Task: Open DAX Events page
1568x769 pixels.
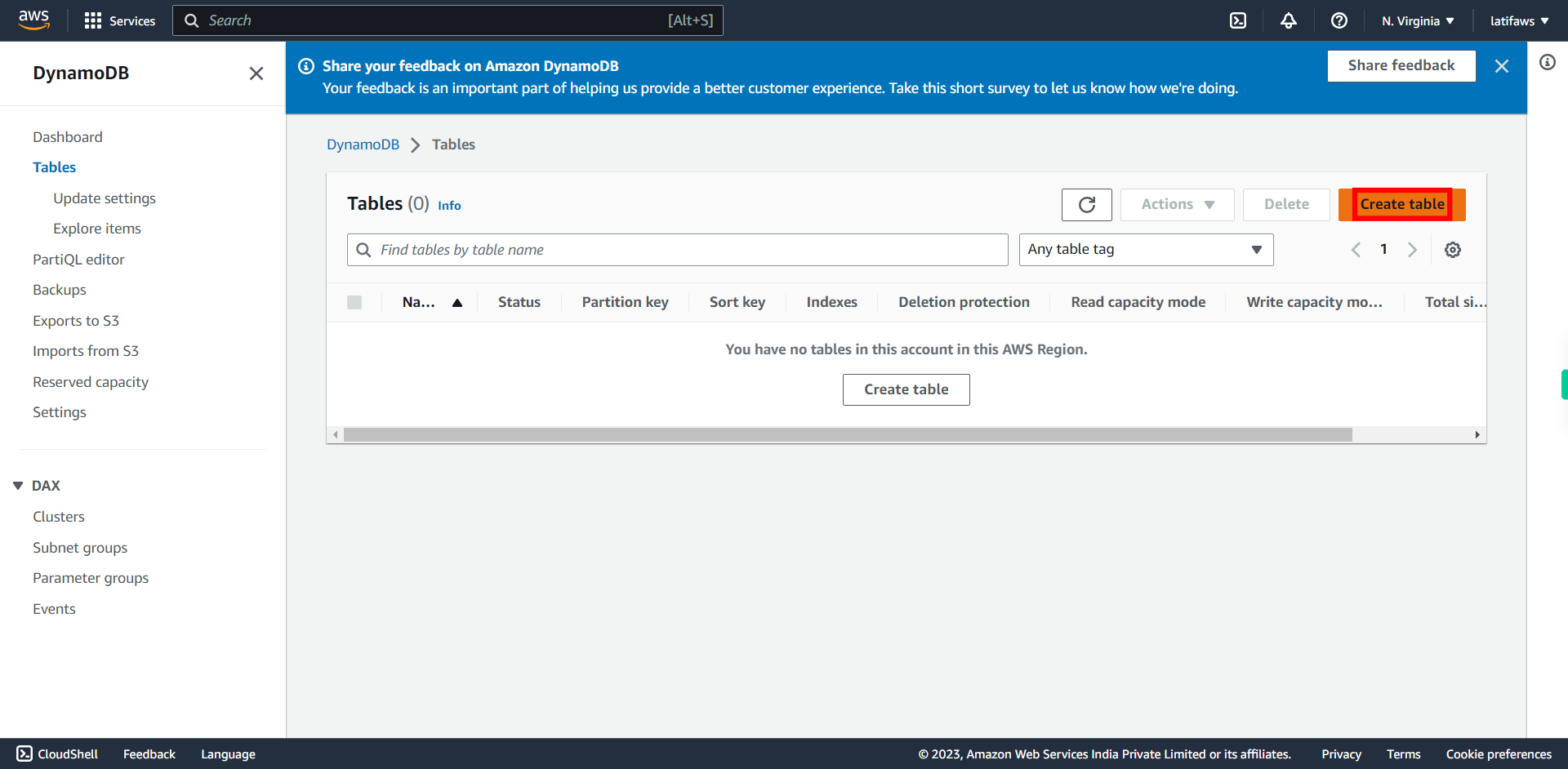Action: pos(54,609)
